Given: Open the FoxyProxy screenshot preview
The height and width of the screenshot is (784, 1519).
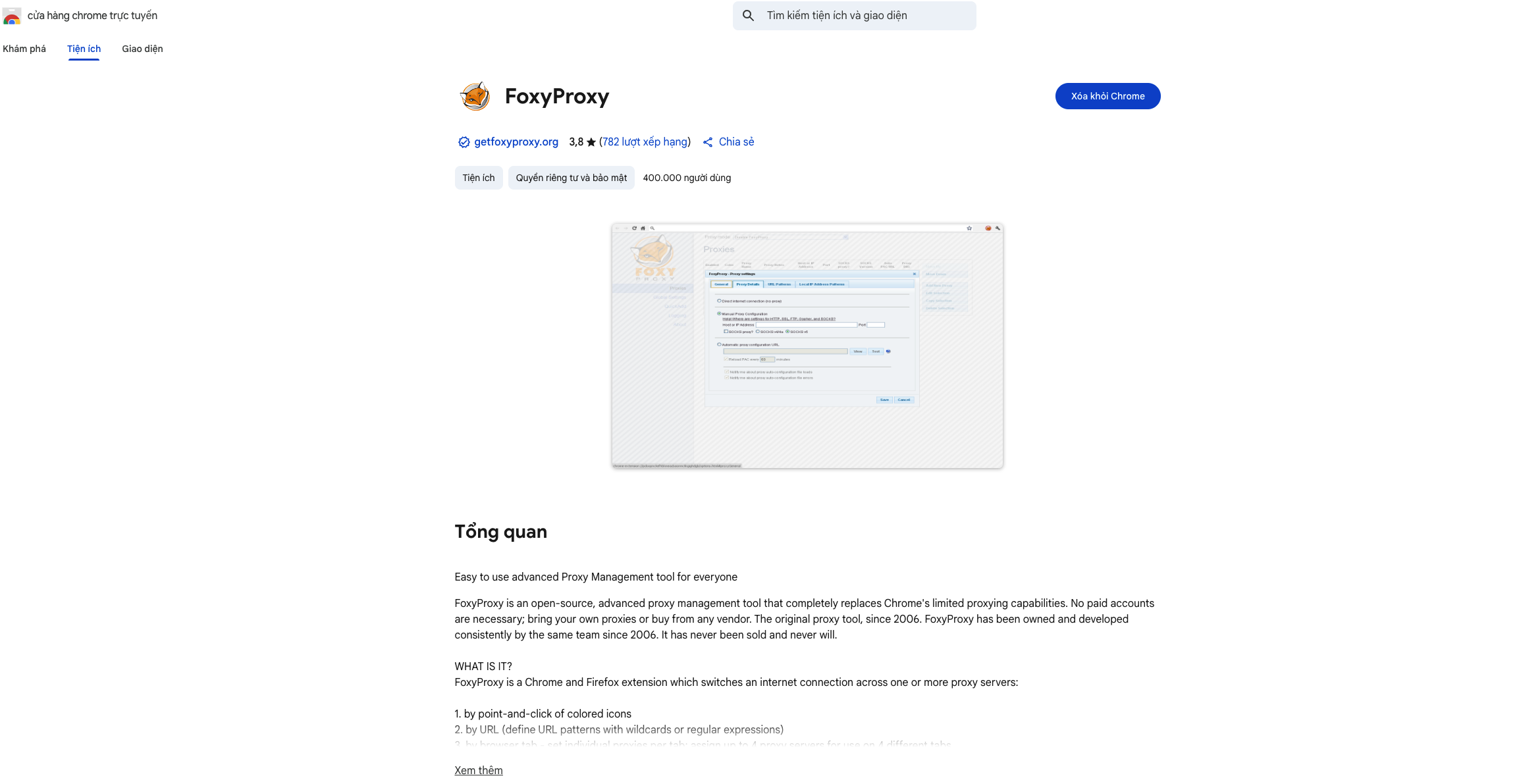Looking at the screenshot, I should (x=807, y=346).
